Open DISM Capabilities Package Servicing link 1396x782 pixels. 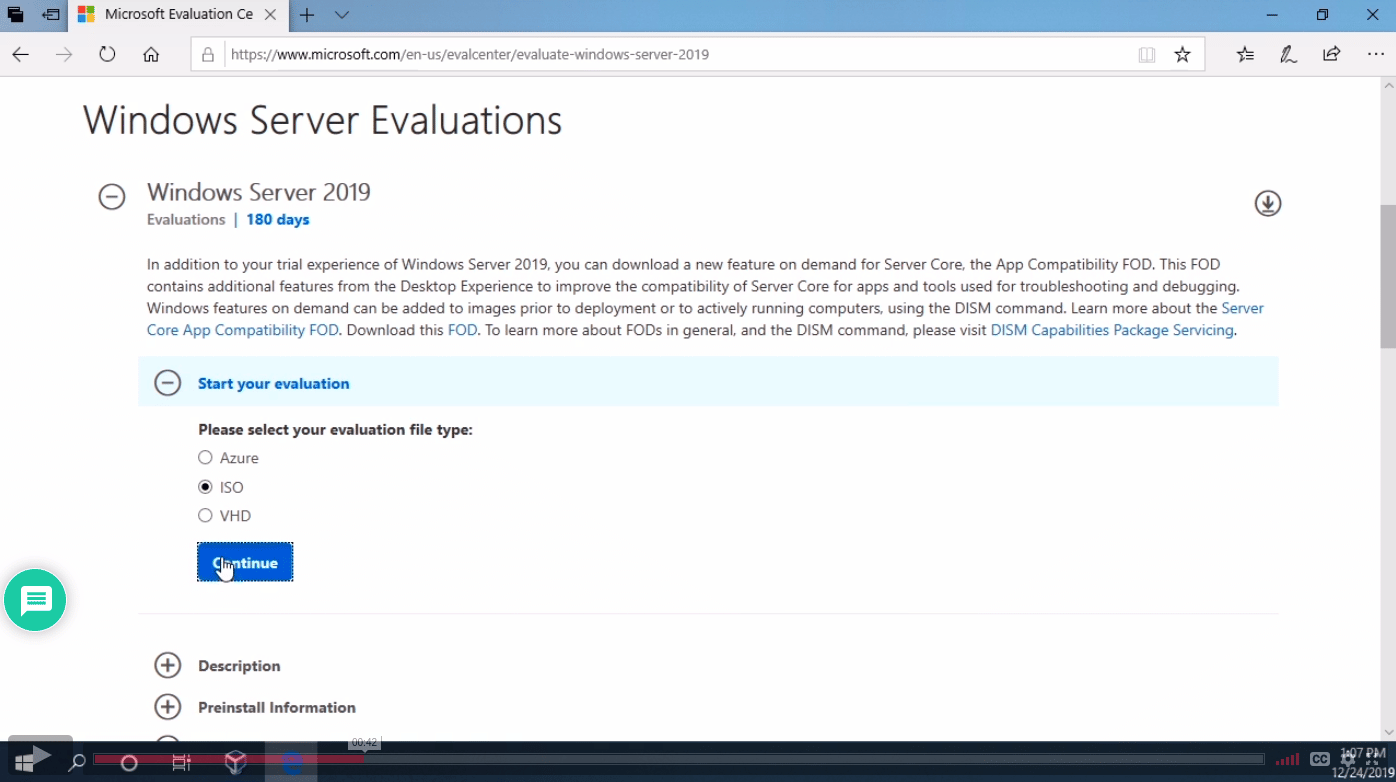[x=1112, y=330]
